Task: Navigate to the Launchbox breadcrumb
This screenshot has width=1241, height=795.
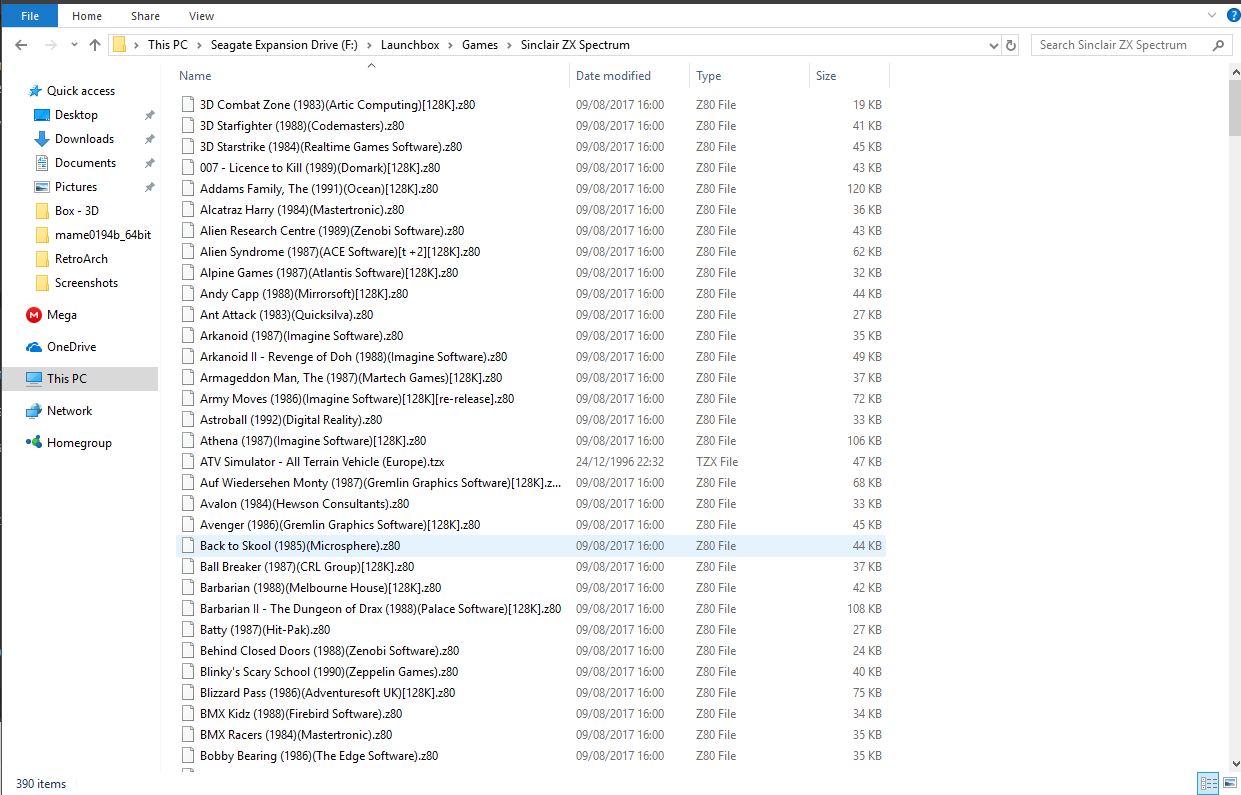Action: click(x=410, y=45)
